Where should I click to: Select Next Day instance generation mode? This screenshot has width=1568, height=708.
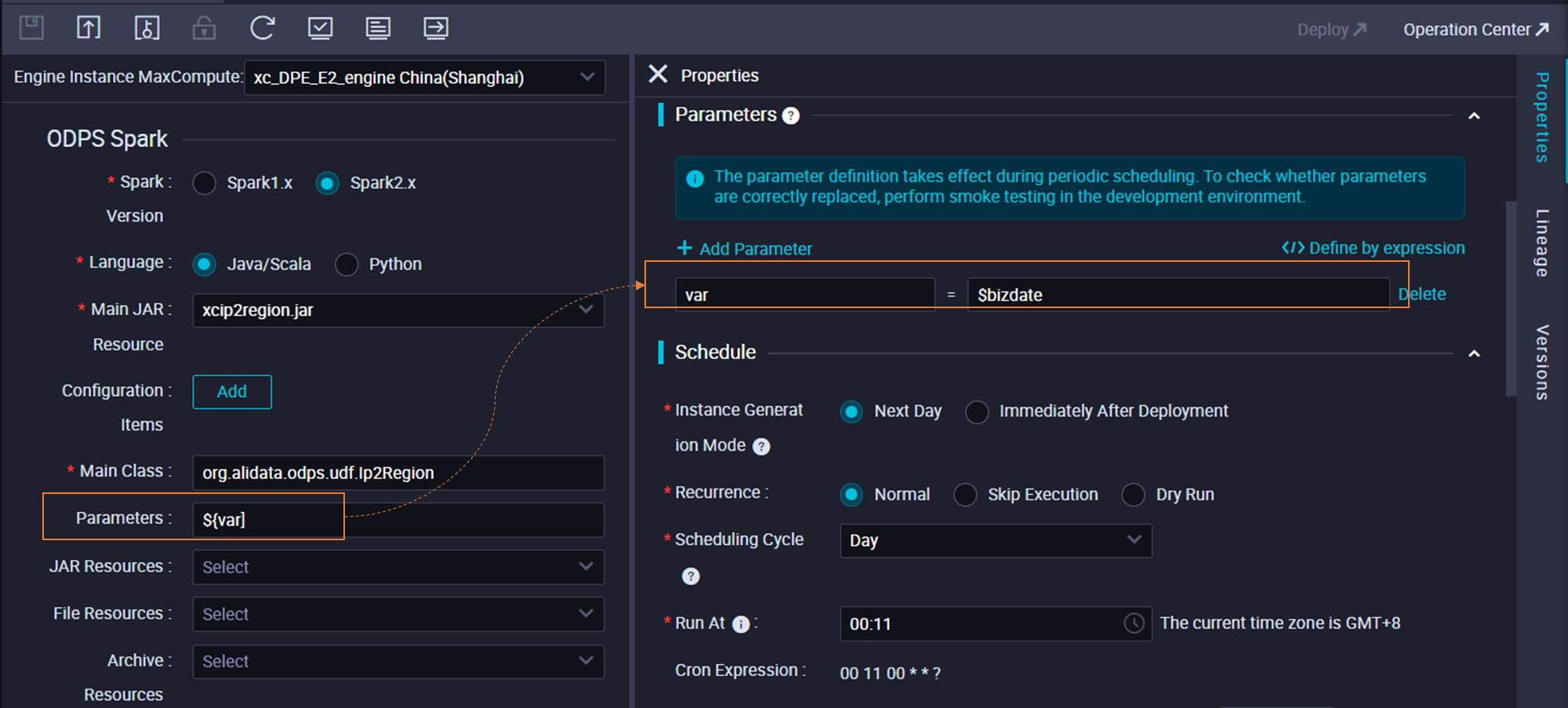pyautogui.click(x=851, y=412)
